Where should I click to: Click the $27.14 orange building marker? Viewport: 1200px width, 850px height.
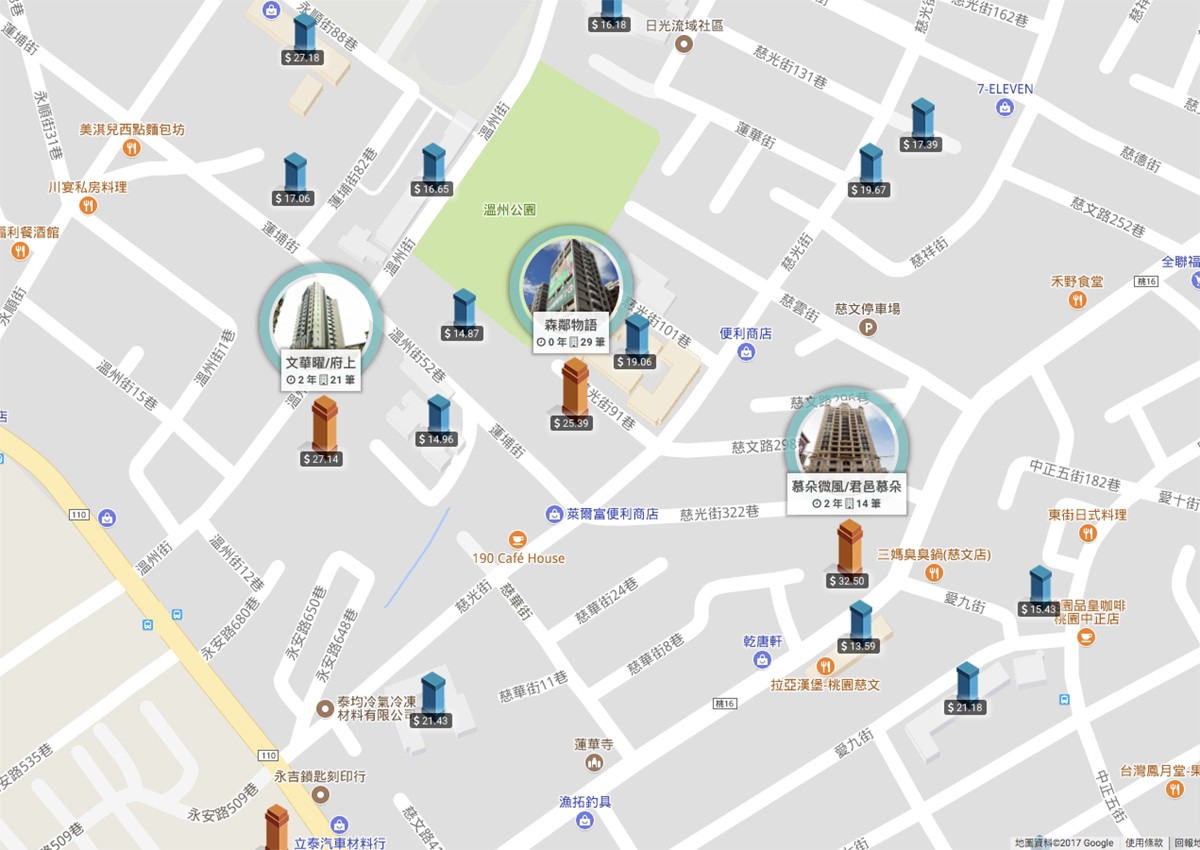(323, 431)
